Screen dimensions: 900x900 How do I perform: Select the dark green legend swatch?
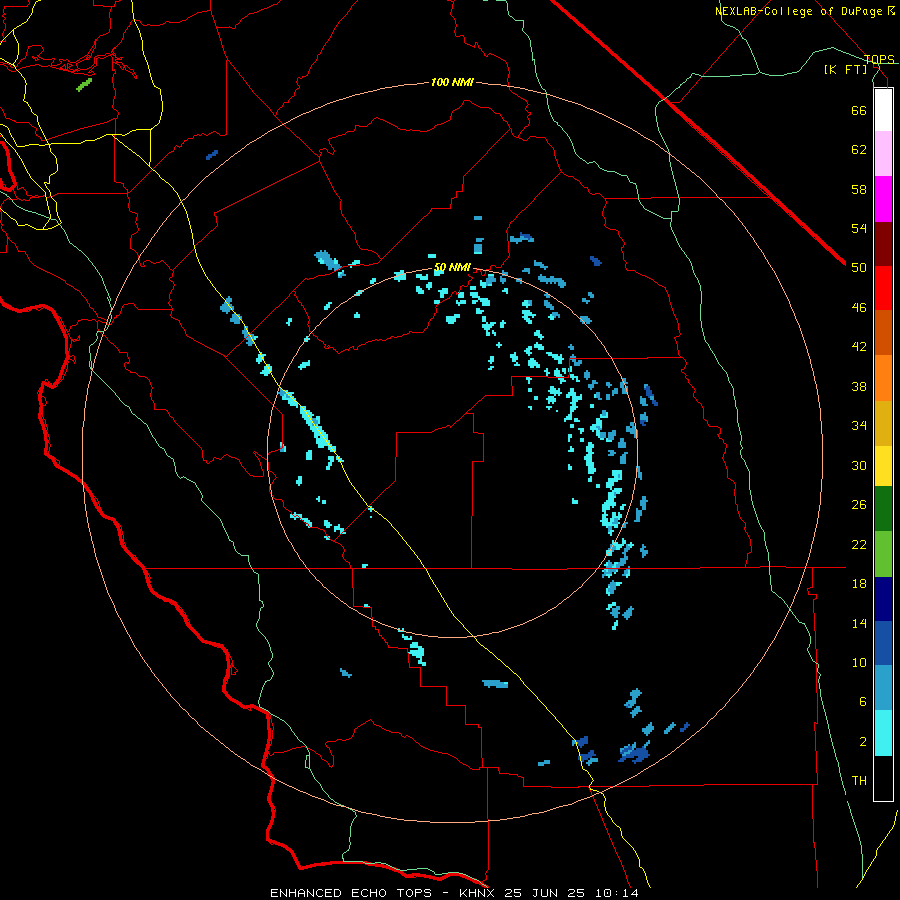coord(883,509)
